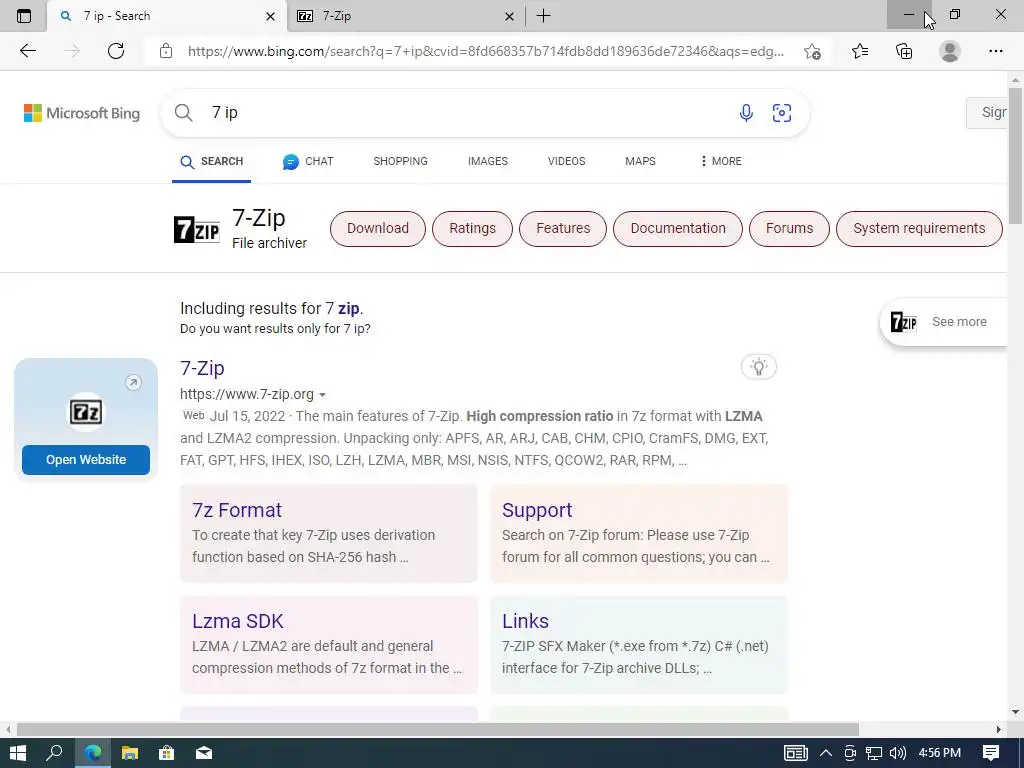This screenshot has width=1024, height=768.
Task: Click the address bar URL
Action: [485, 51]
